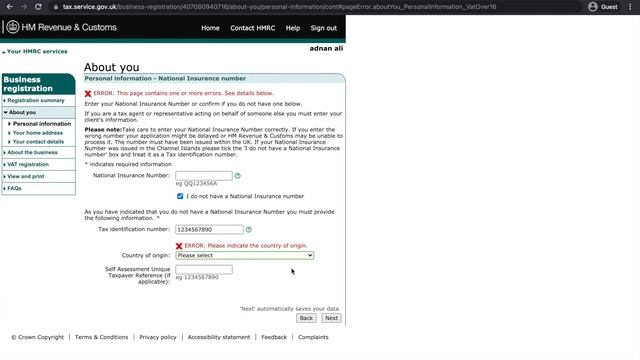
Task: Click the lock icon in address bar
Action: 56,7
